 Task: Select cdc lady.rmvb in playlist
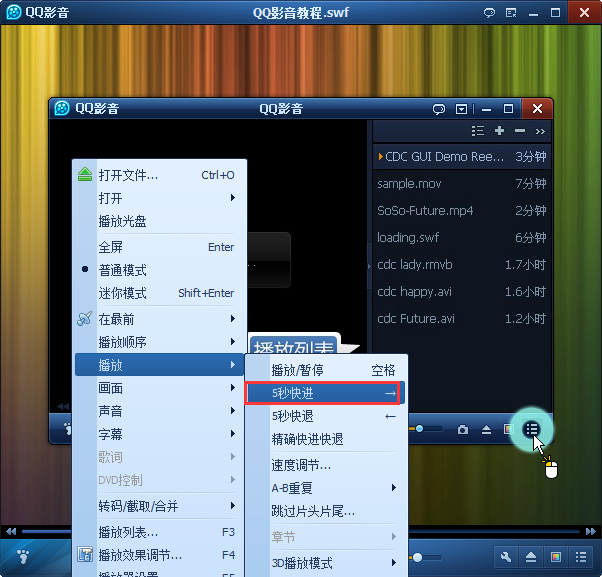click(x=462, y=265)
